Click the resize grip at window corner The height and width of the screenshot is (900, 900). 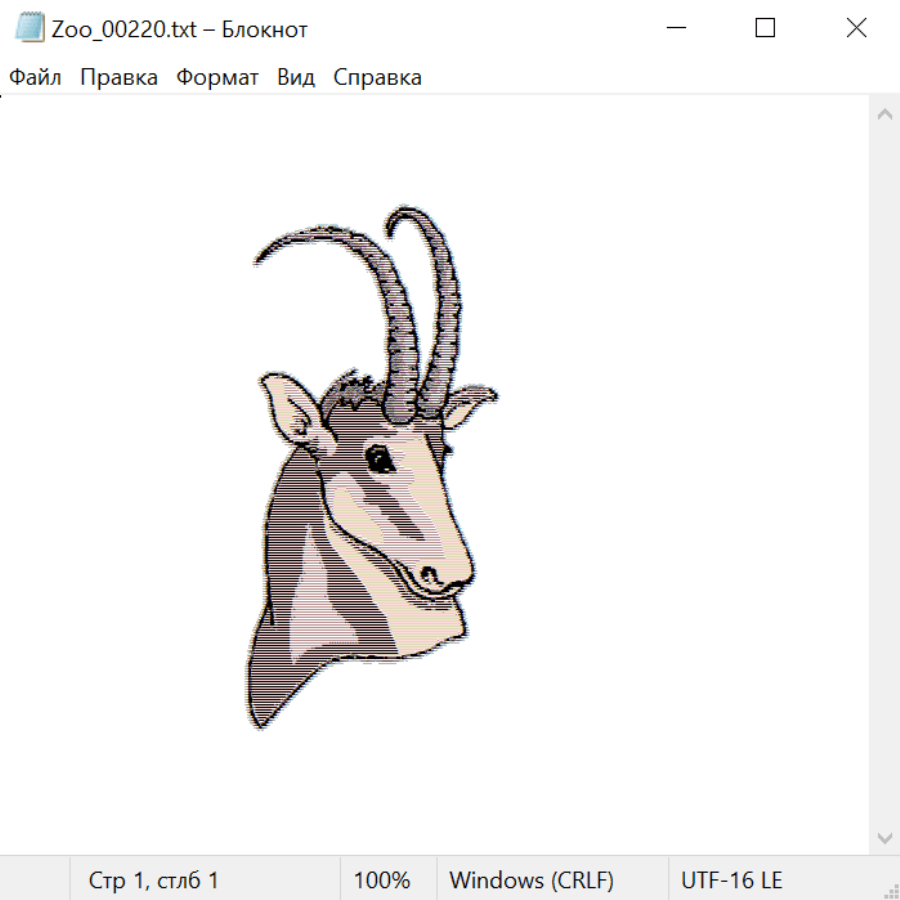891,891
